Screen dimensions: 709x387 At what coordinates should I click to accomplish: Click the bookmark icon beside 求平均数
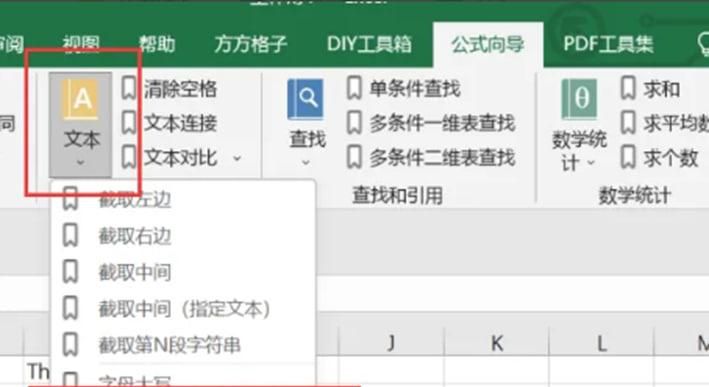click(629, 123)
